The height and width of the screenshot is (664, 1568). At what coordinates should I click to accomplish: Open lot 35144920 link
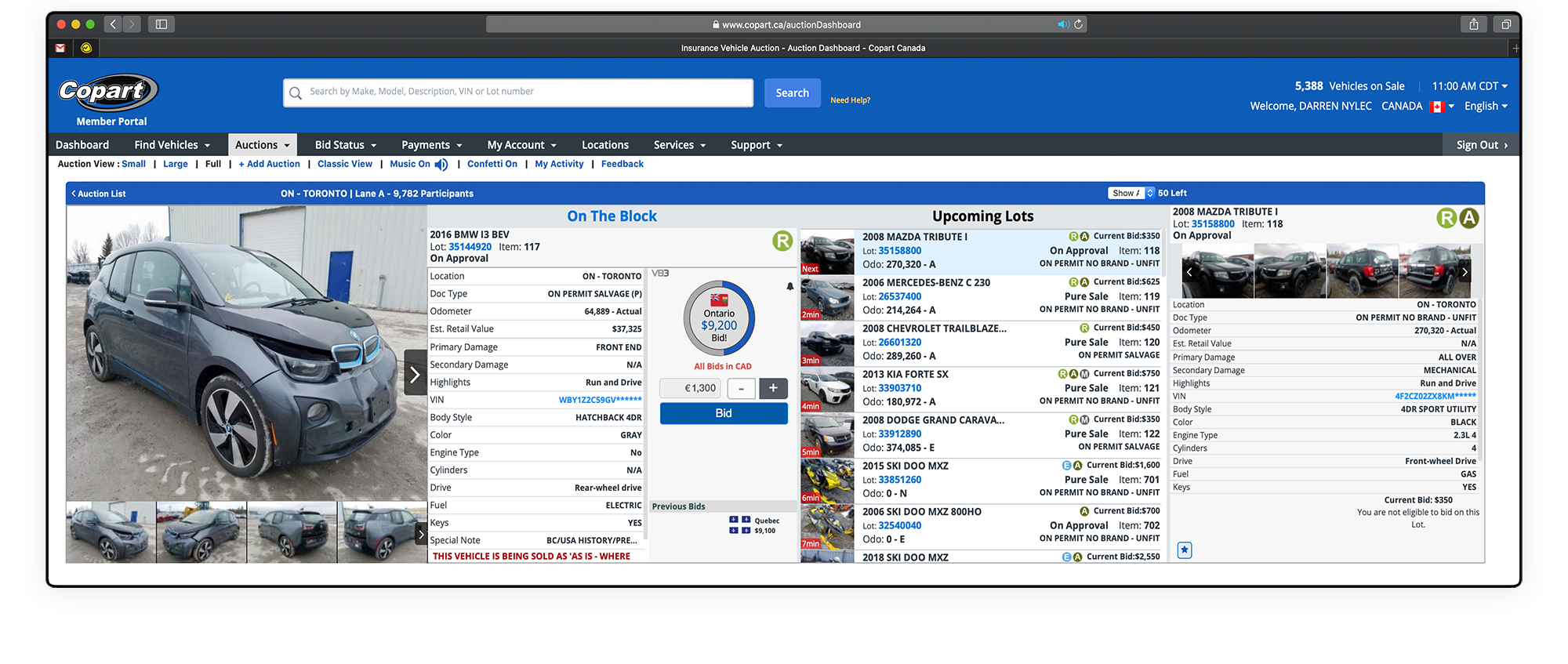470,247
